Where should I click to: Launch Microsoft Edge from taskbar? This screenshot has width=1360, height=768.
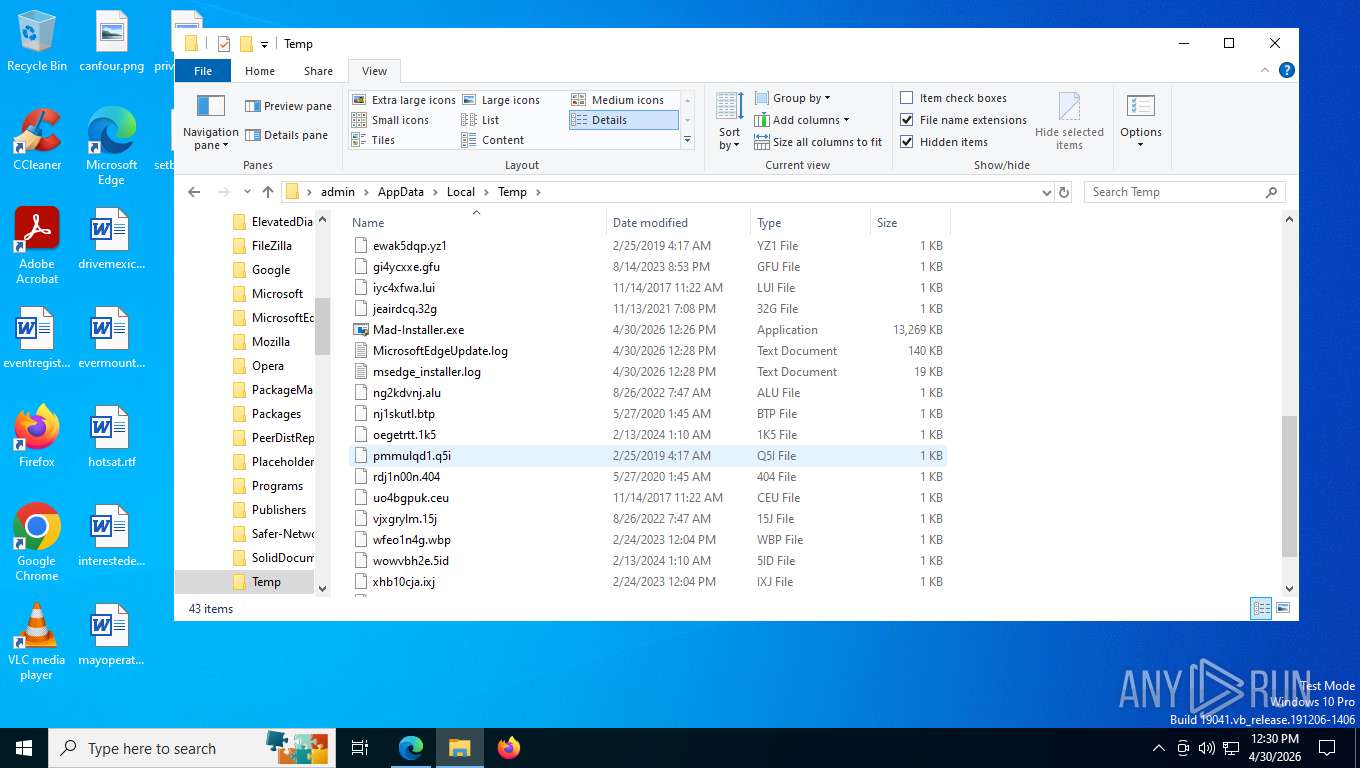[411, 748]
